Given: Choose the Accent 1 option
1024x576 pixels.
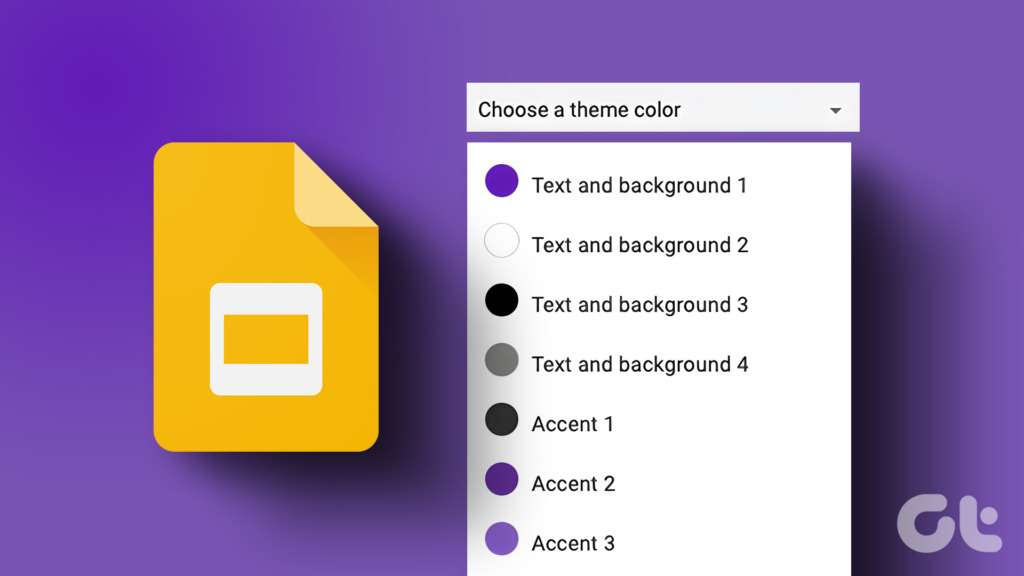Looking at the screenshot, I should pyautogui.click(x=574, y=423).
